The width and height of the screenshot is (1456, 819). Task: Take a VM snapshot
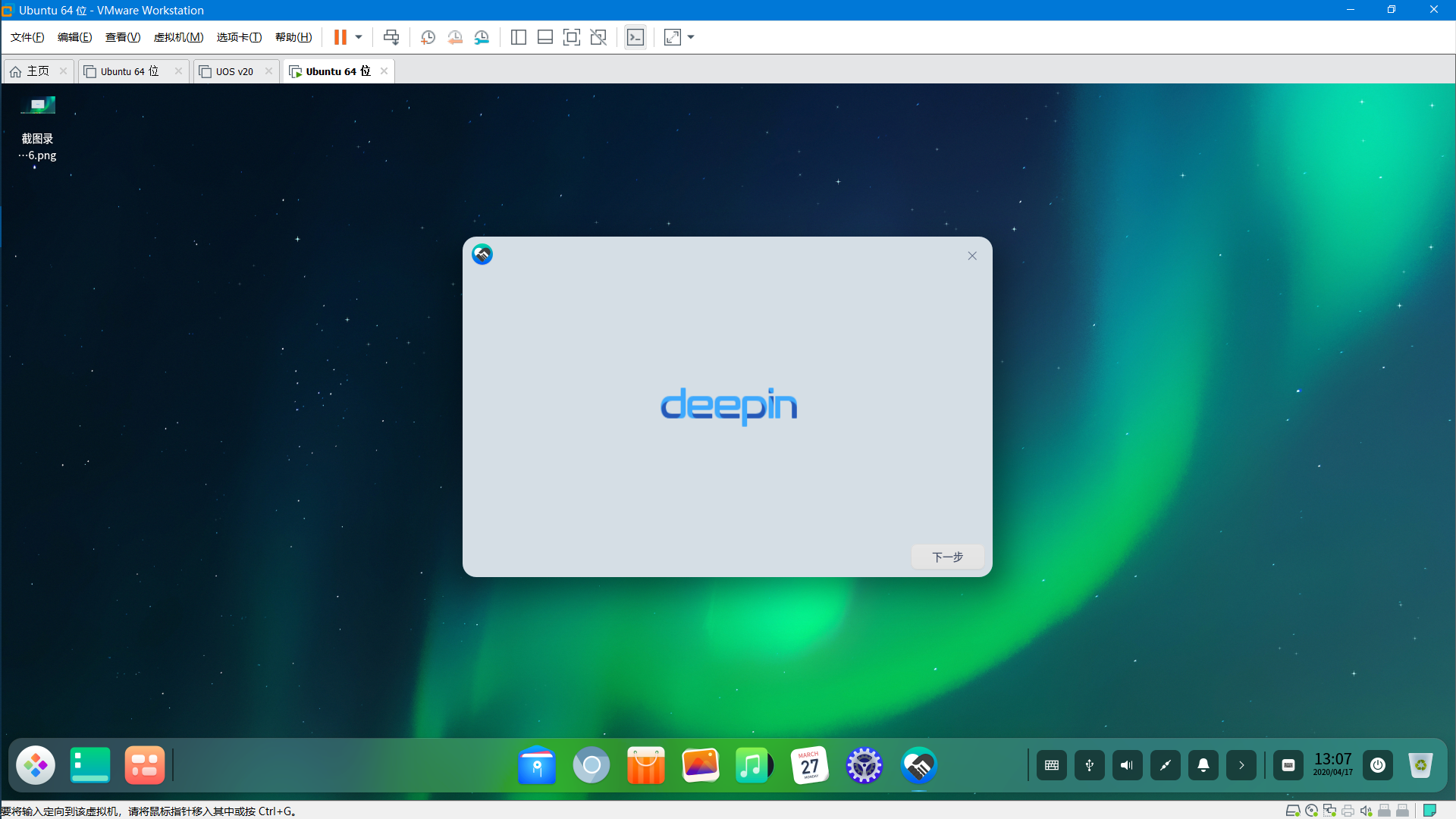point(428,37)
